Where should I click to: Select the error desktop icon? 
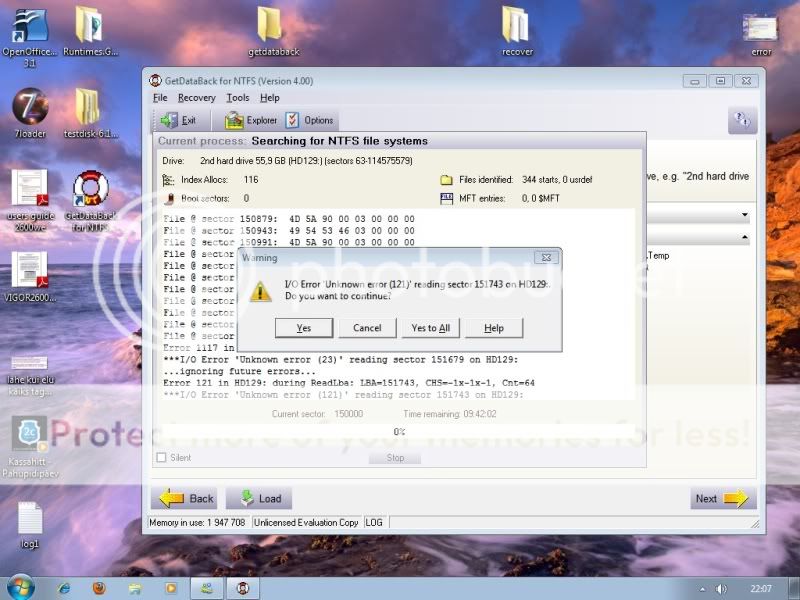[x=760, y=35]
